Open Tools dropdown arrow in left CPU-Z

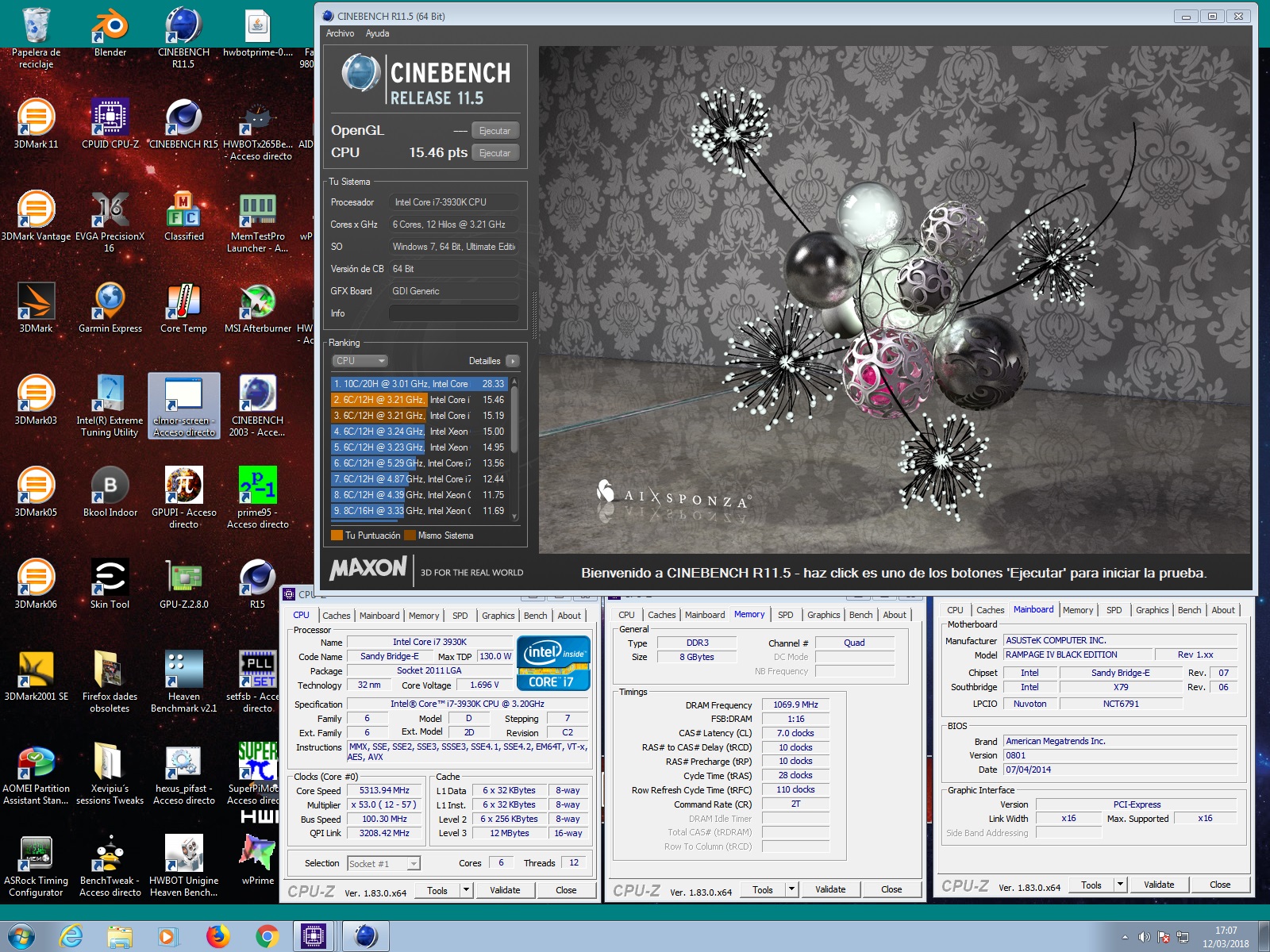coord(467,890)
